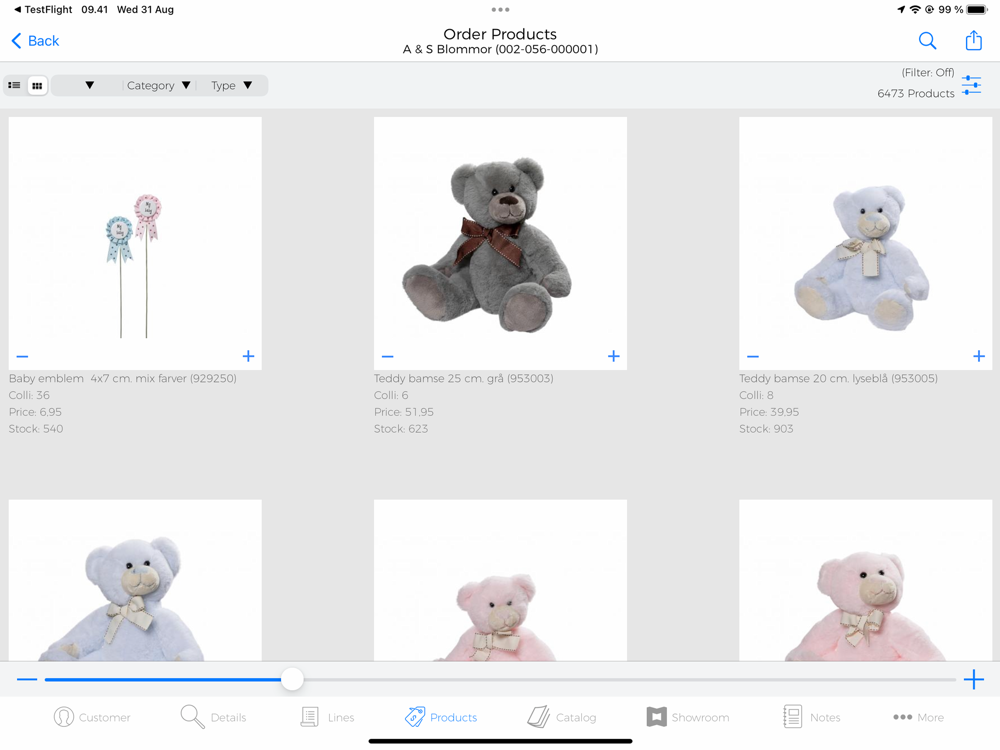
Task: Click the thumbnail size slider knob
Action: point(292,679)
